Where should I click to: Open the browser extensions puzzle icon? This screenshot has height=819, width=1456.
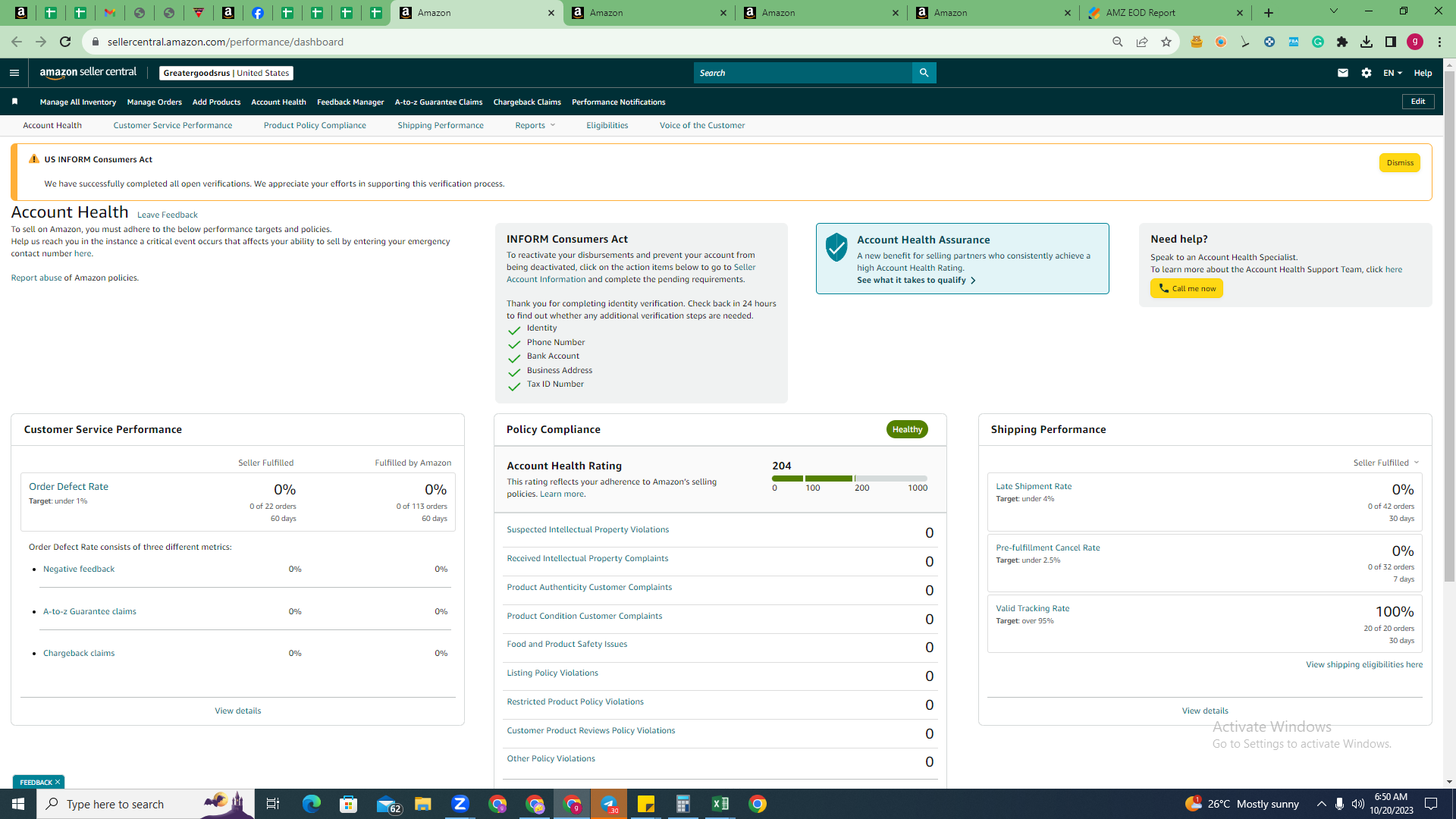tap(1342, 42)
